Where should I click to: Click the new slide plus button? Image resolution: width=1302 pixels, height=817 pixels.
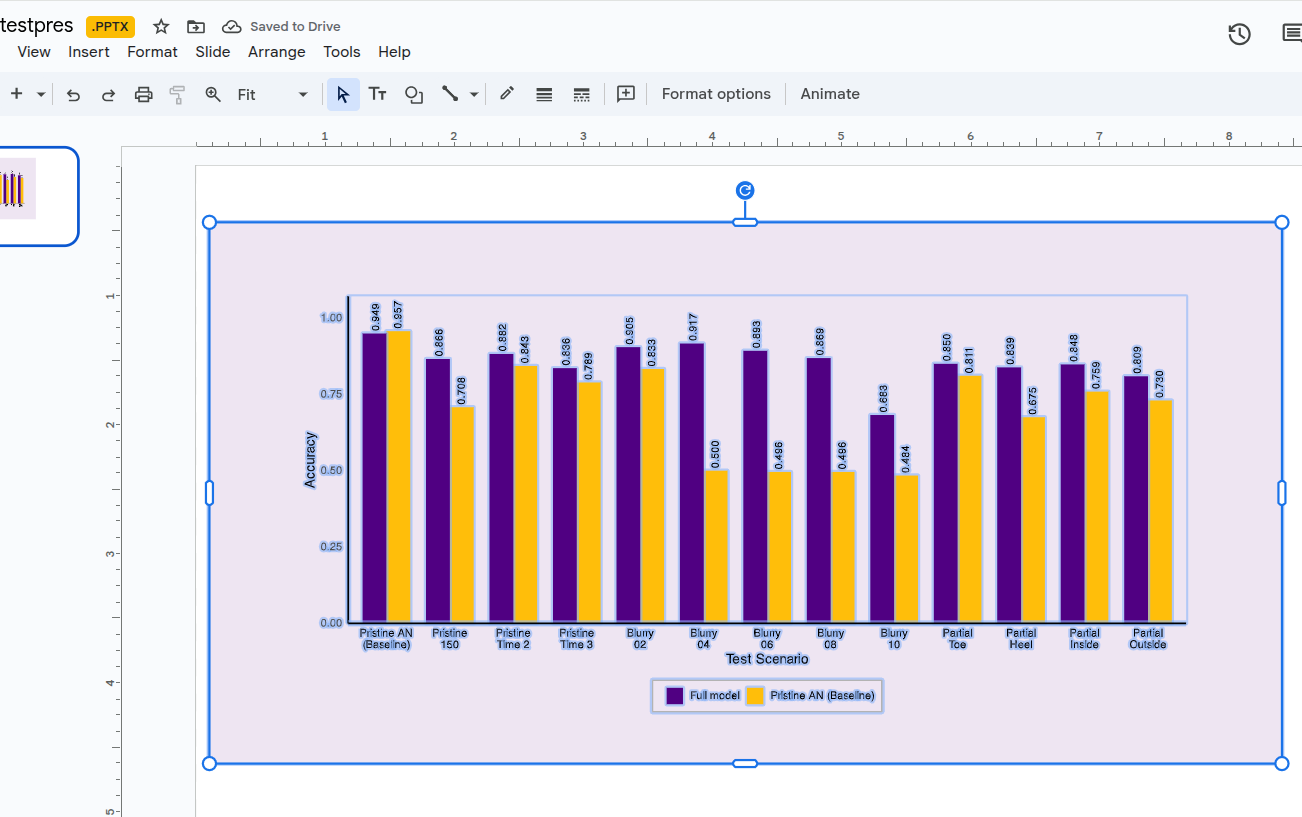pos(16,94)
